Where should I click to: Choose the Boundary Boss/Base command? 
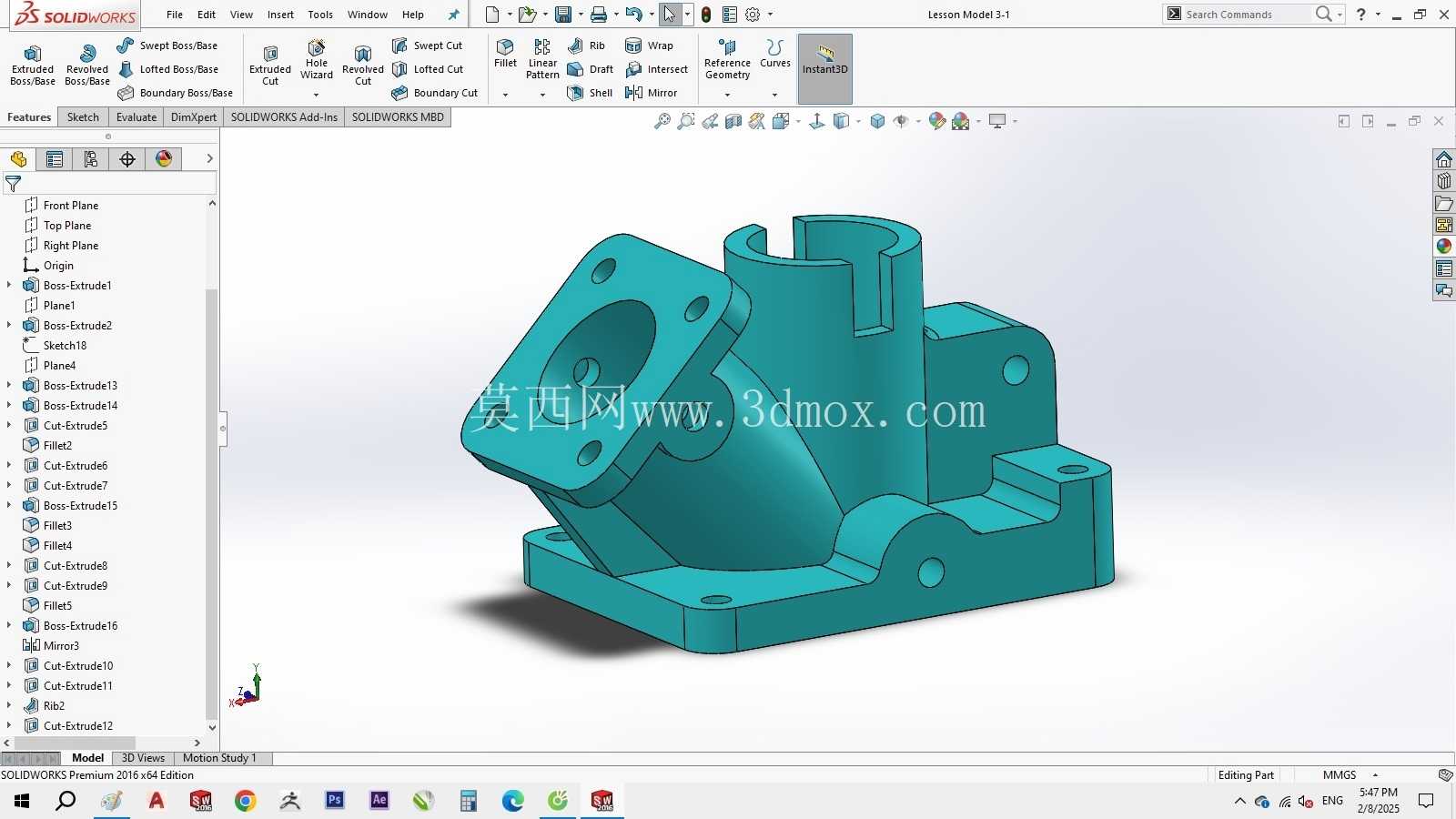pyautogui.click(x=176, y=93)
